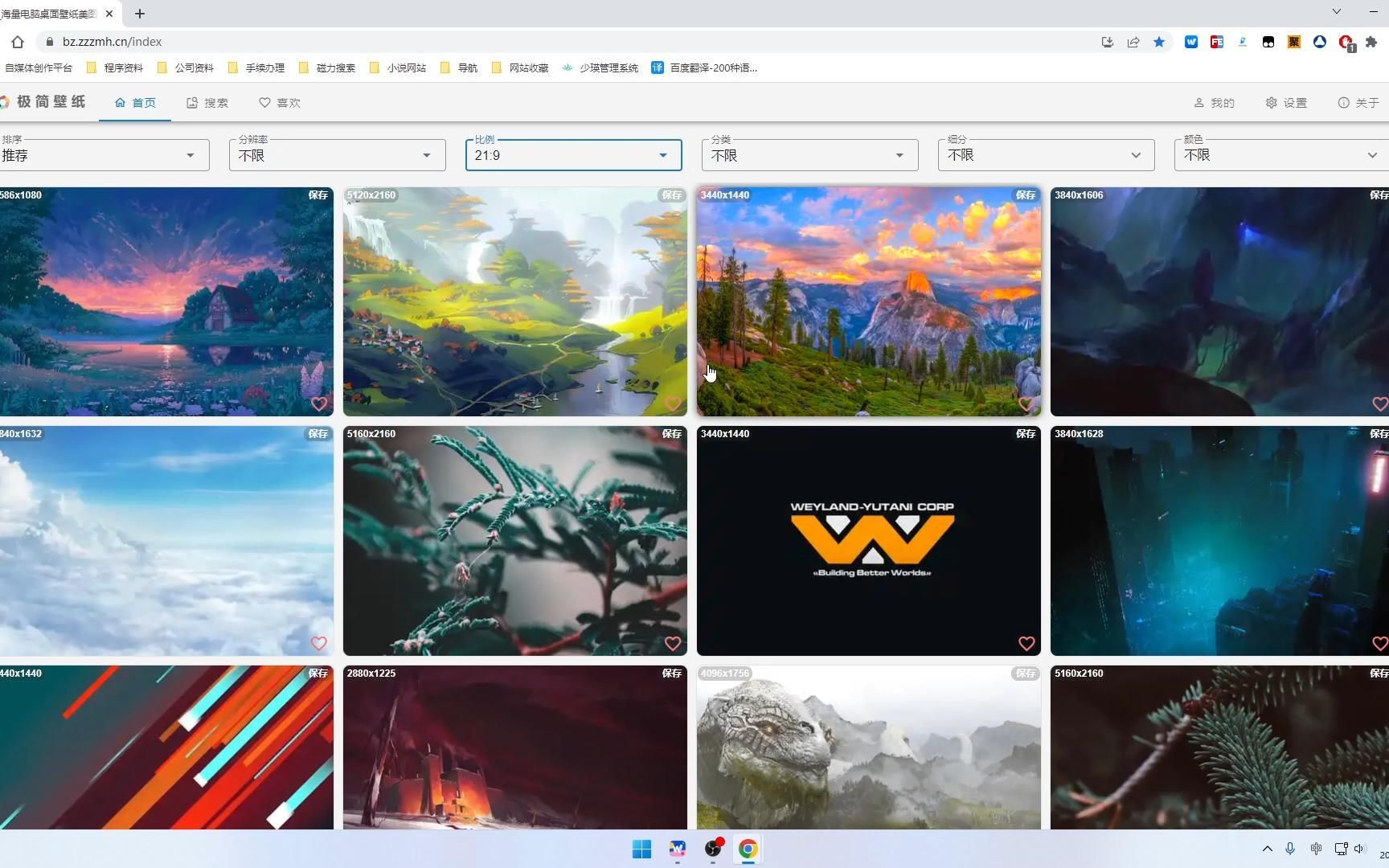Image resolution: width=1389 pixels, height=868 pixels.
Task: Like the green valley waterfall wallpaper
Action: coord(673,404)
